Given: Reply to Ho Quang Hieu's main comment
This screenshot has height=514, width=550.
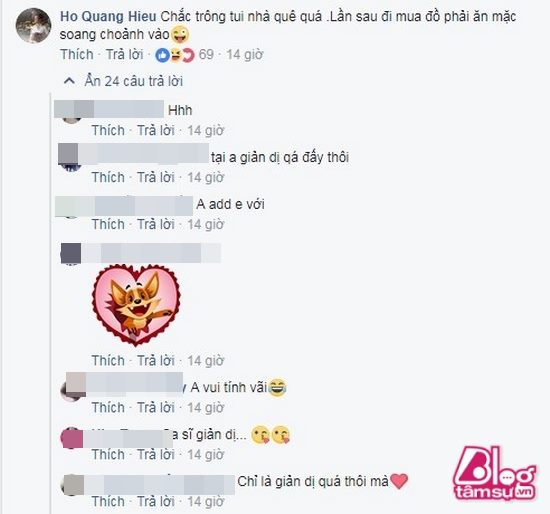Looking at the screenshot, I should [x=125, y=54].
